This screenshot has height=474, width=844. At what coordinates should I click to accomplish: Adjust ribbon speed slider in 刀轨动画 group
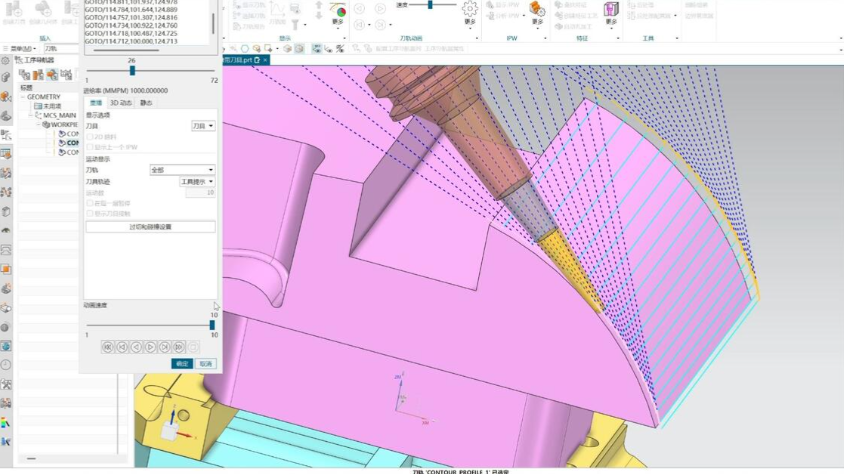pyautogui.click(x=430, y=5)
